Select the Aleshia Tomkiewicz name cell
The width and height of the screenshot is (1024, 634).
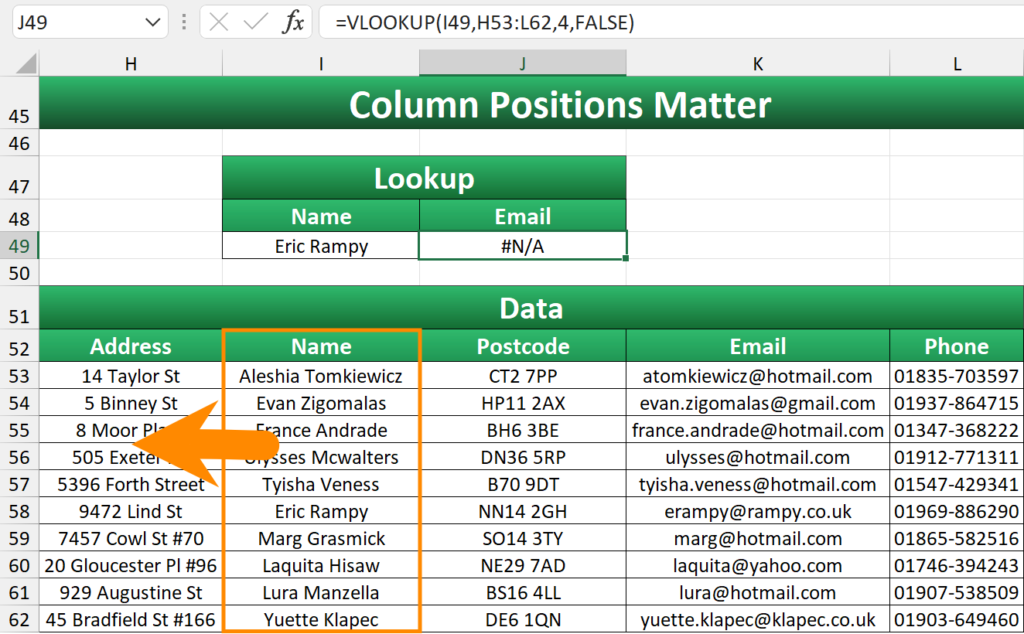pos(321,376)
